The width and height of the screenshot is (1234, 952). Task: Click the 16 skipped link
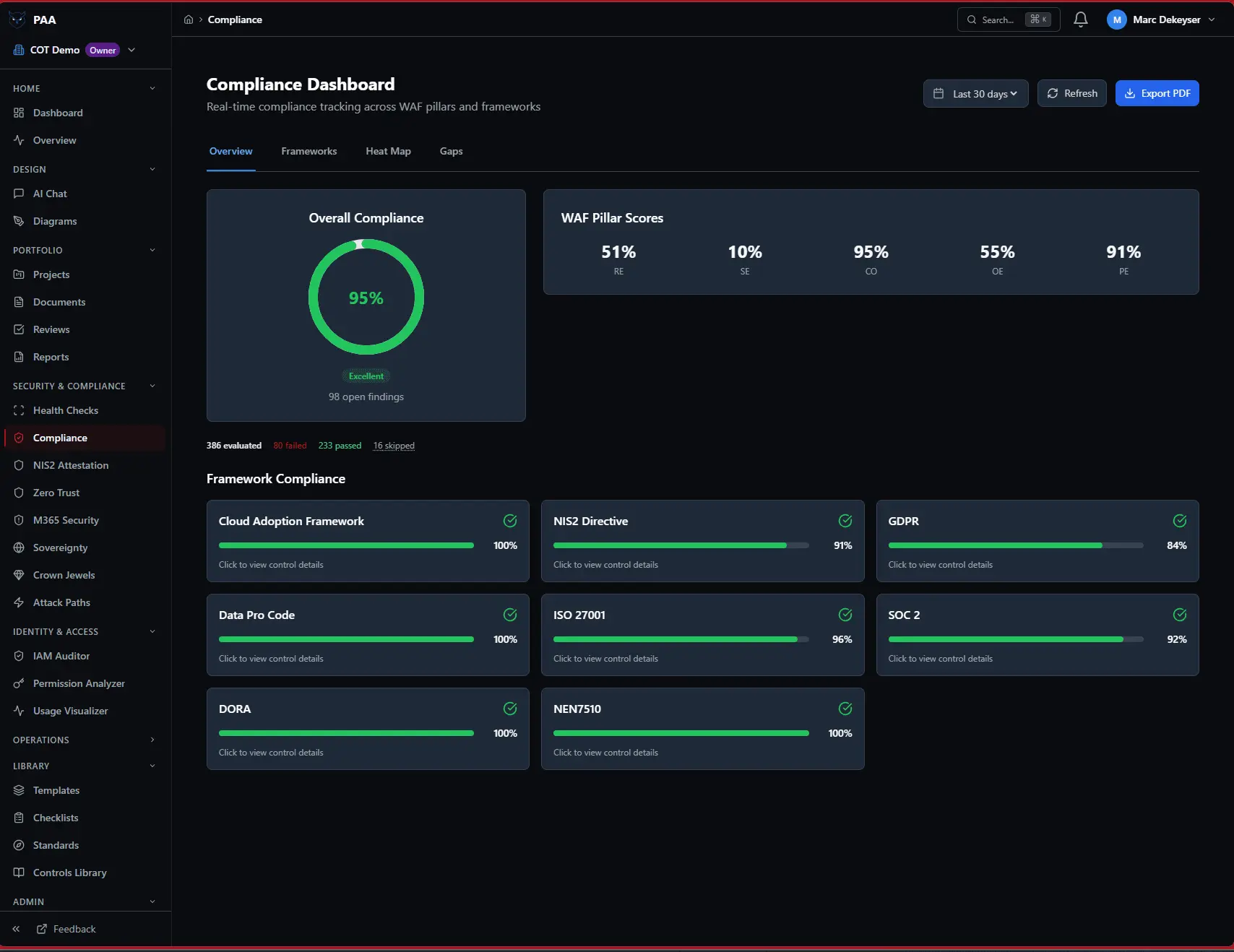tap(394, 446)
